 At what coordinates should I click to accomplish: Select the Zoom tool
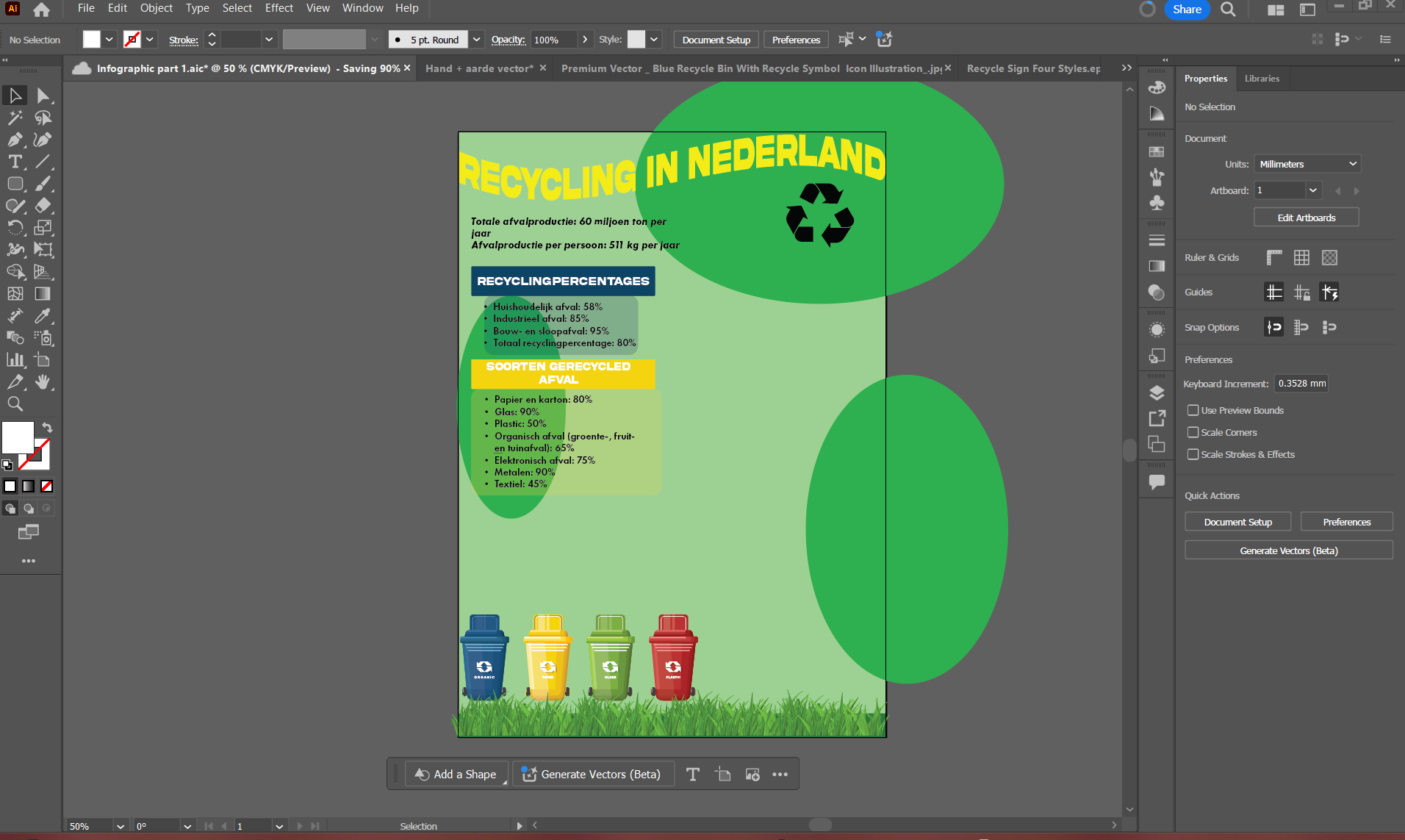[x=15, y=403]
